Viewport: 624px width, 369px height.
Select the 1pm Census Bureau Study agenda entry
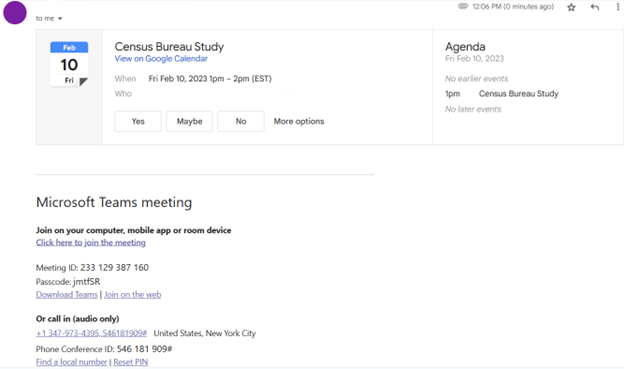tap(502, 94)
